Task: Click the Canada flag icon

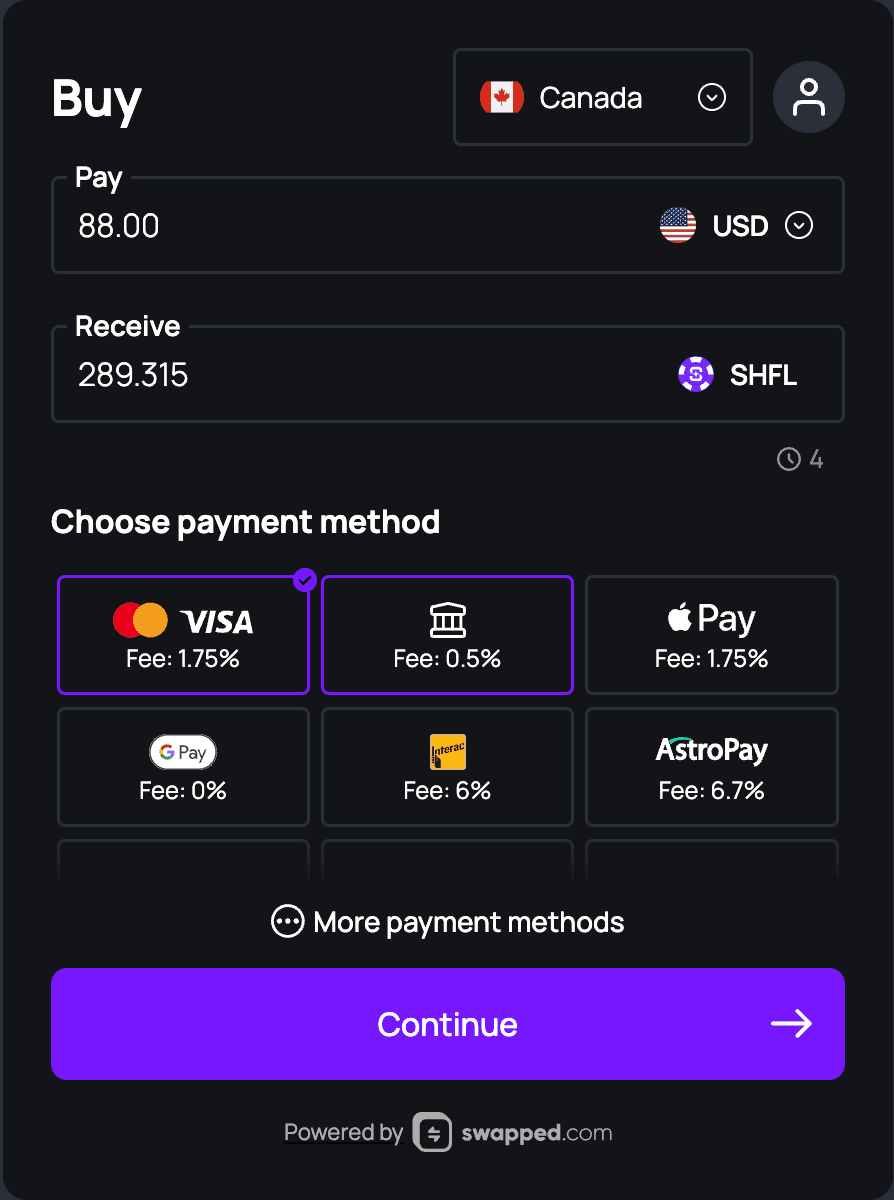Action: tap(502, 97)
